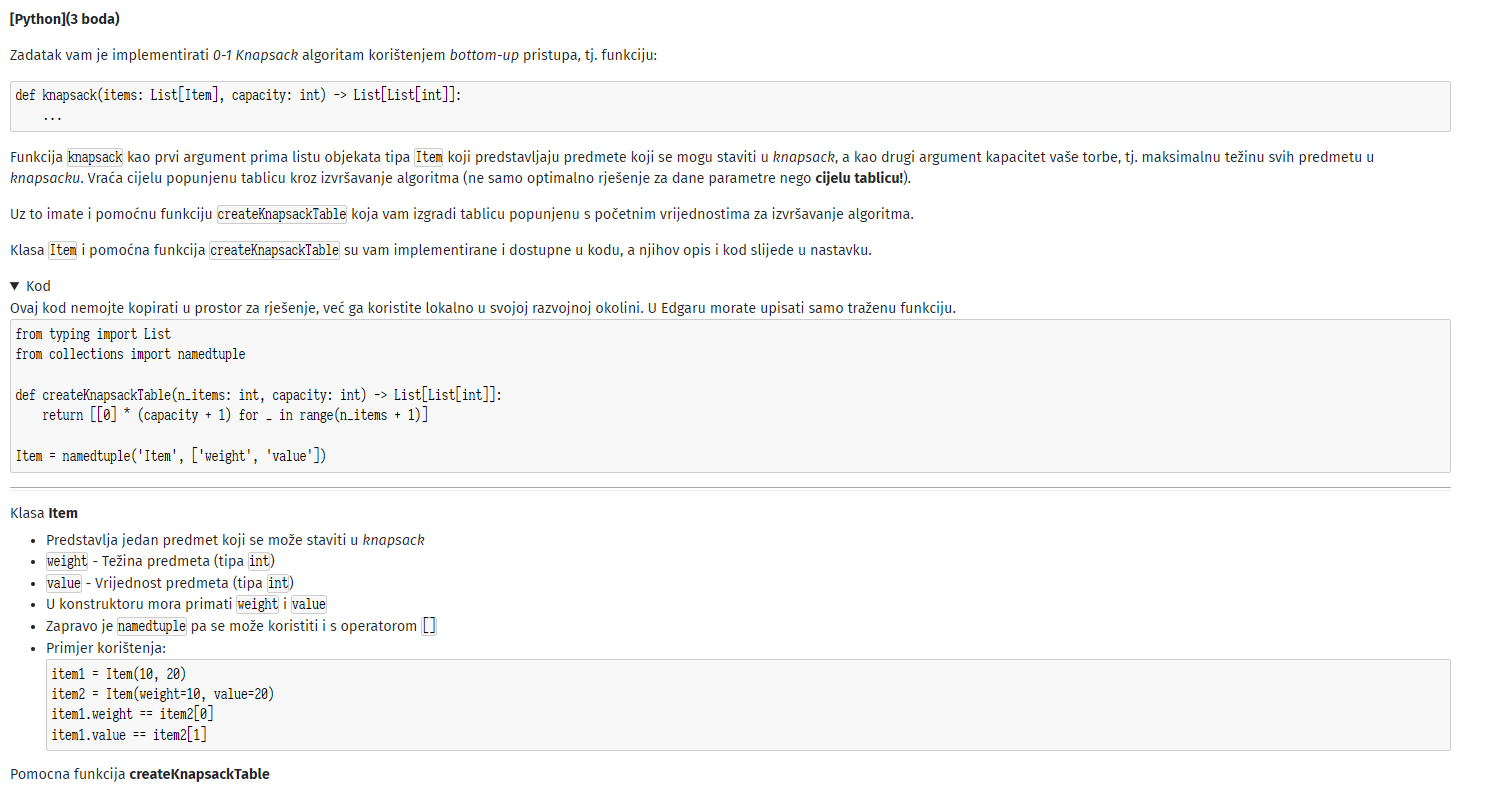This screenshot has height=785, width=1493.
Task: Click the "[]" operator inline code
Action: (429, 627)
